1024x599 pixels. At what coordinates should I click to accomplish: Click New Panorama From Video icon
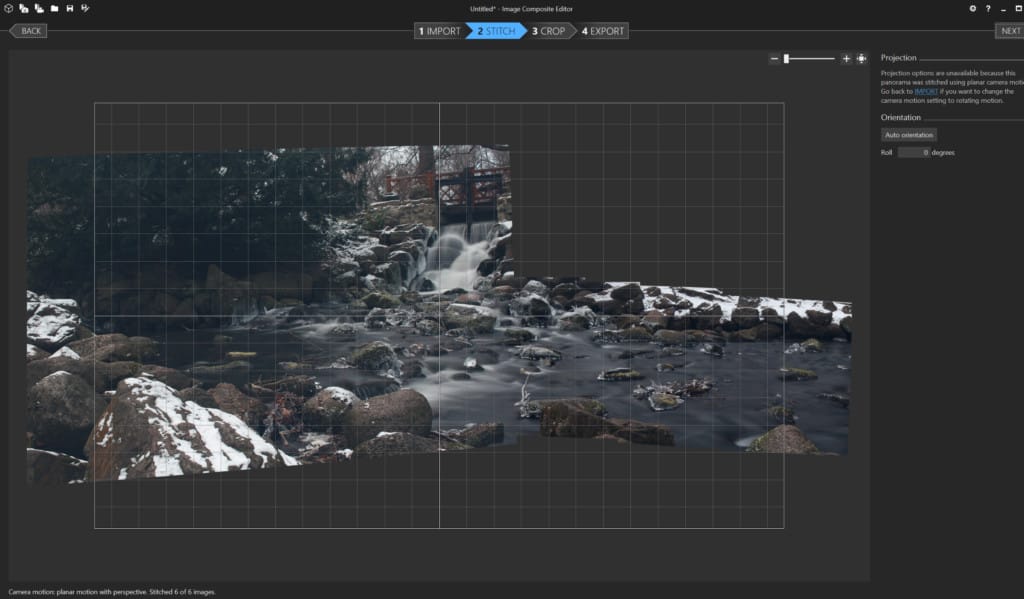click(x=38, y=8)
